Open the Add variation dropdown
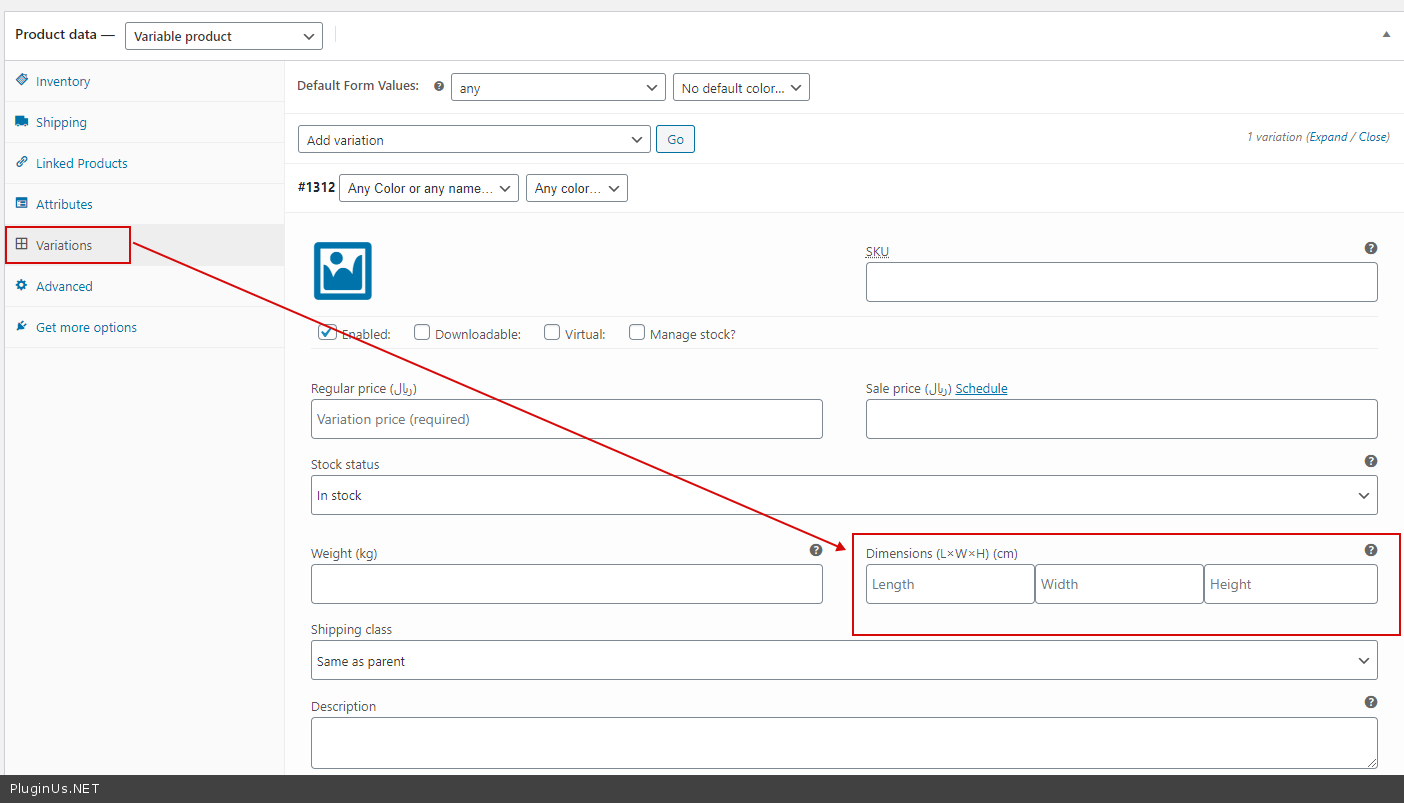 pyautogui.click(x=474, y=140)
